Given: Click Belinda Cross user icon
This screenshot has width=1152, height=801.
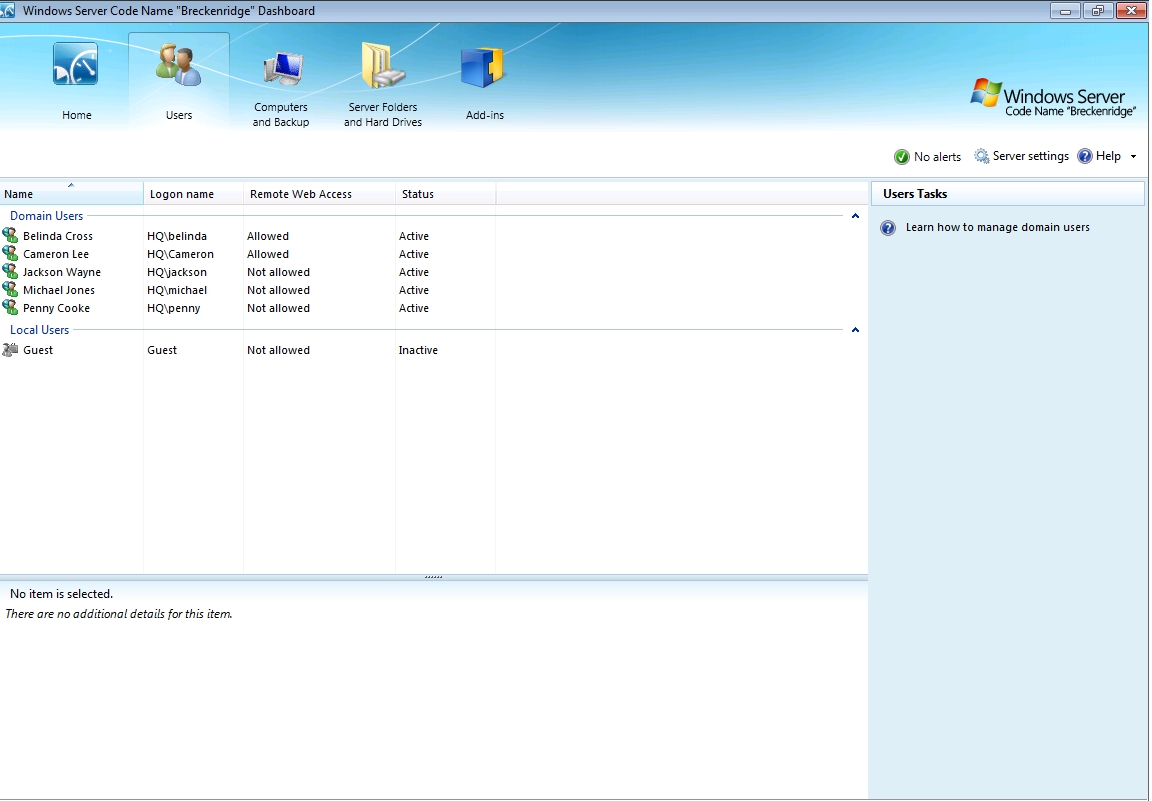Looking at the screenshot, I should coord(10,236).
